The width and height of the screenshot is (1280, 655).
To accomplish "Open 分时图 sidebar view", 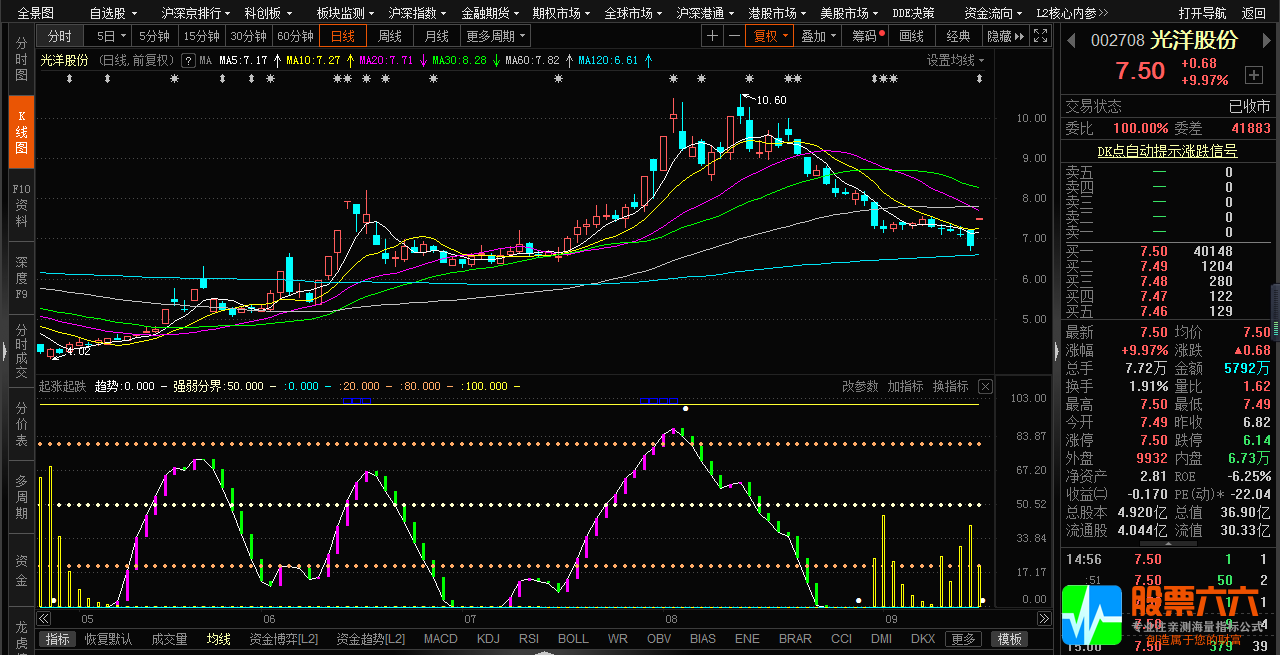I will click(x=21, y=60).
